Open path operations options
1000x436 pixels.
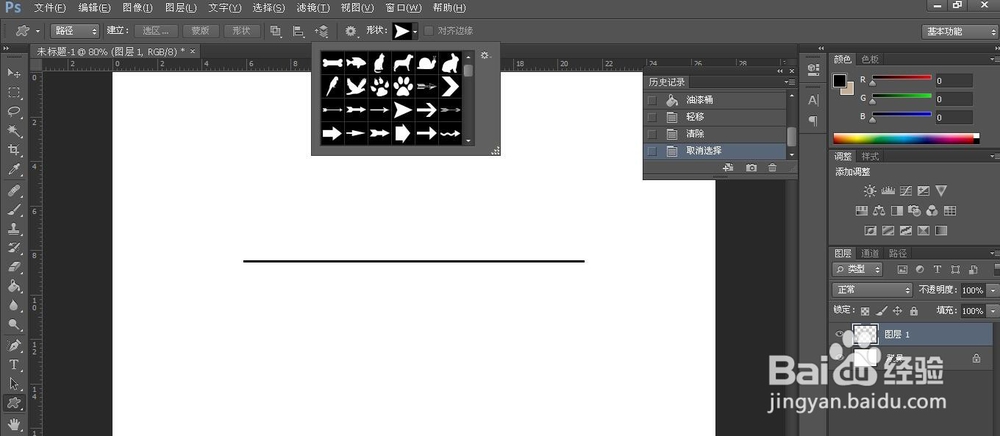[x=275, y=31]
